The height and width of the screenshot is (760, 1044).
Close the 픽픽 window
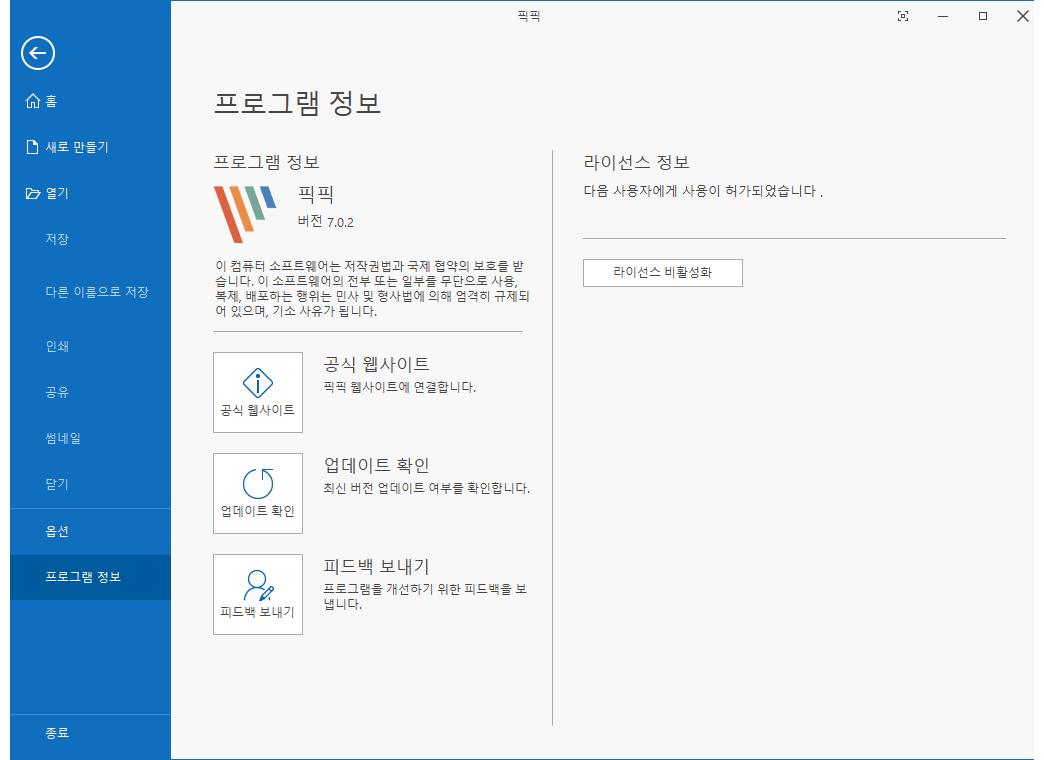(1023, 16)
